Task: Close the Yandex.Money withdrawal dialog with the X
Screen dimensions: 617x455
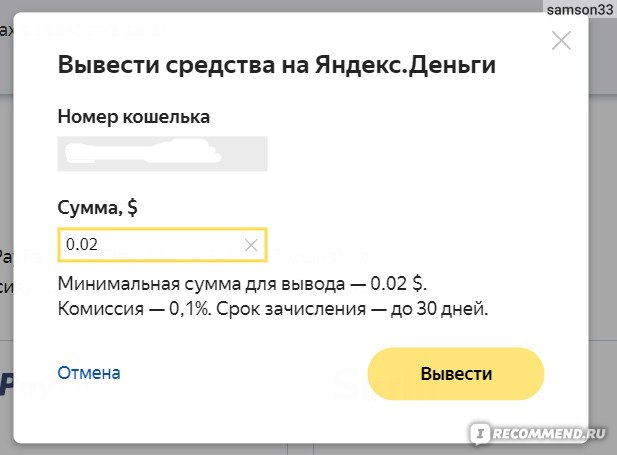Action: click(561, 41)
